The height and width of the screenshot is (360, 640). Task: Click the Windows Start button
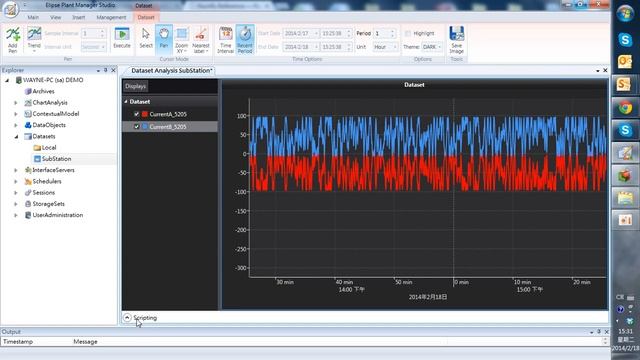625,13
